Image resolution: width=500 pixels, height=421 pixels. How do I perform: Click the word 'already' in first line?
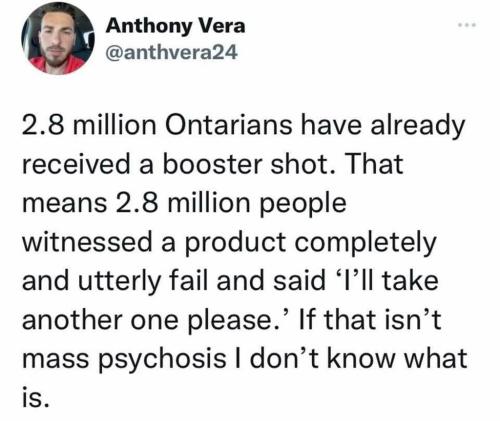[418, 127]
